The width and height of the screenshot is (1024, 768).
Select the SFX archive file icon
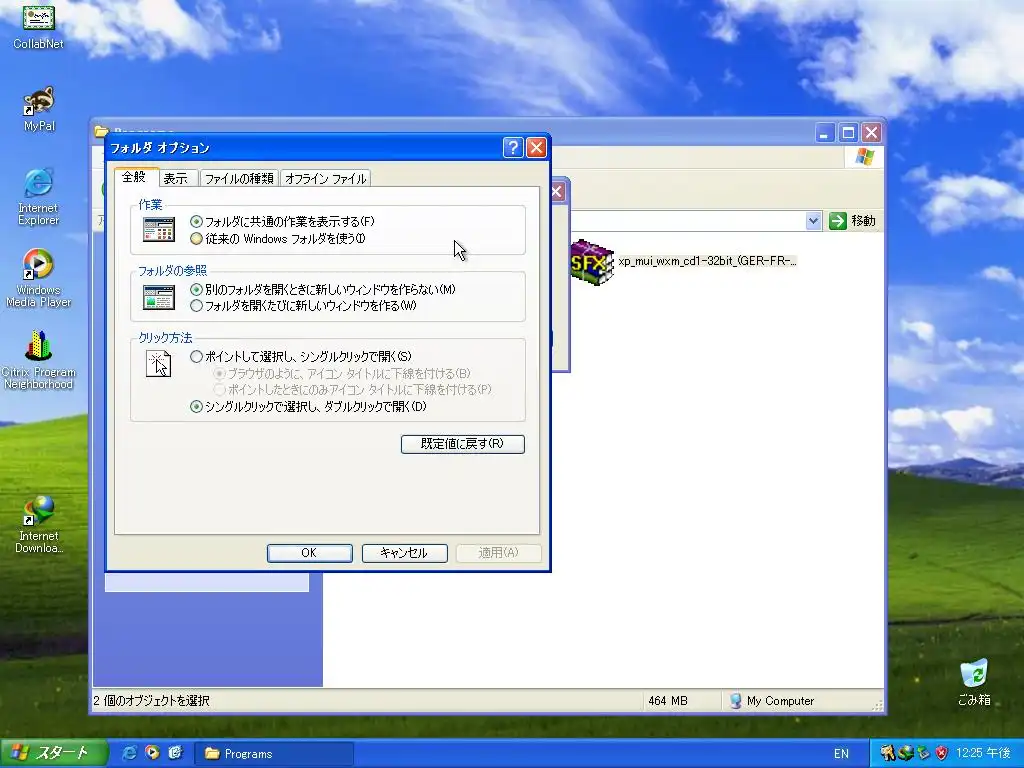tap(592, 261)
